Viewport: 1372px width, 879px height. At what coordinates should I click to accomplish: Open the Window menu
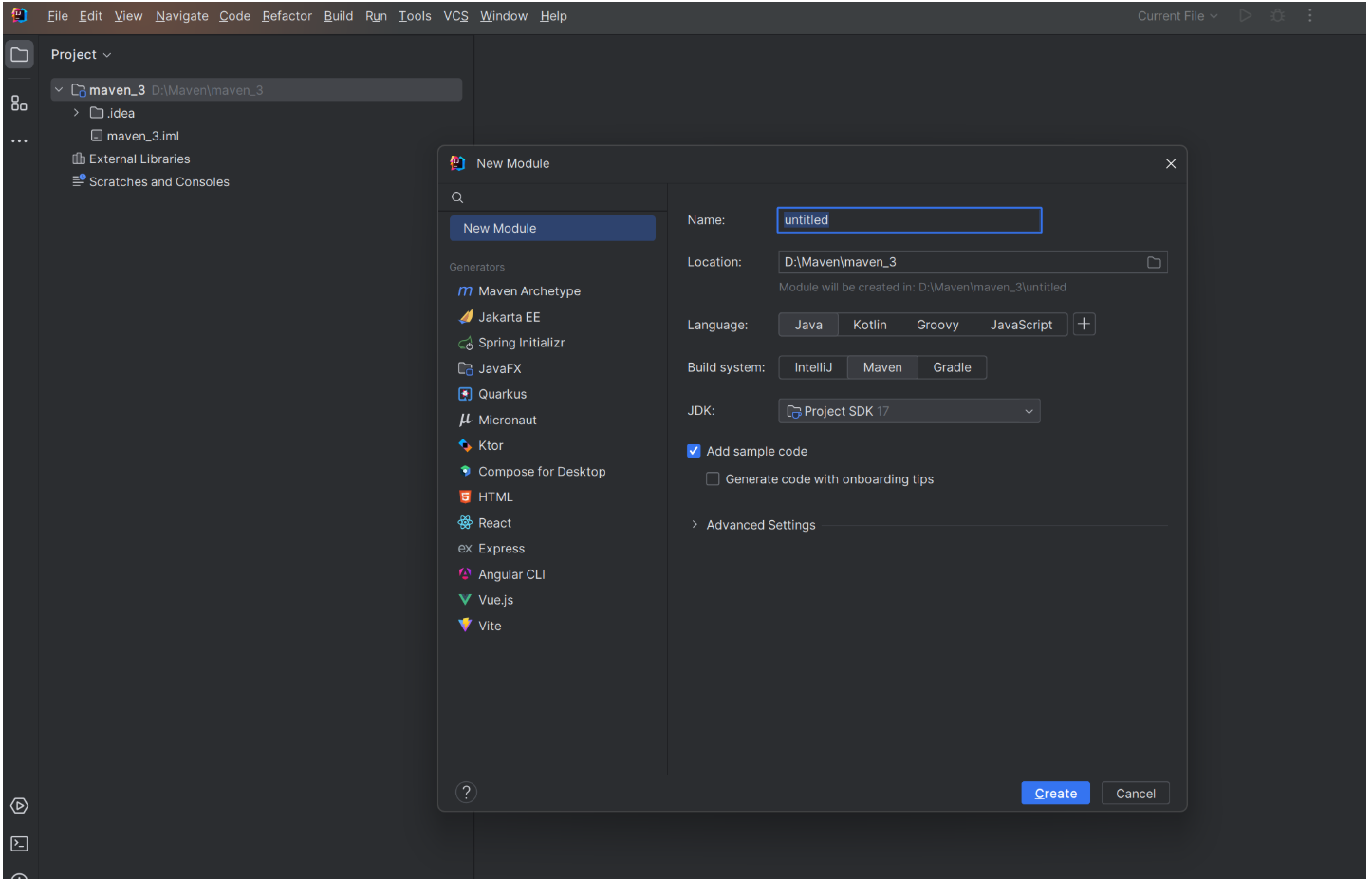[x=504, y=16]
